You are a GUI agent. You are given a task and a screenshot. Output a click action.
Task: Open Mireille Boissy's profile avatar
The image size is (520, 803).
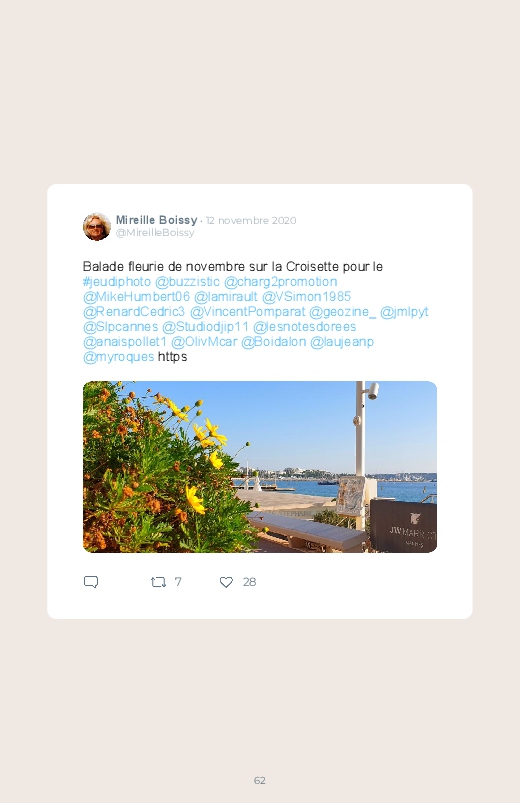tap(97, 226)
